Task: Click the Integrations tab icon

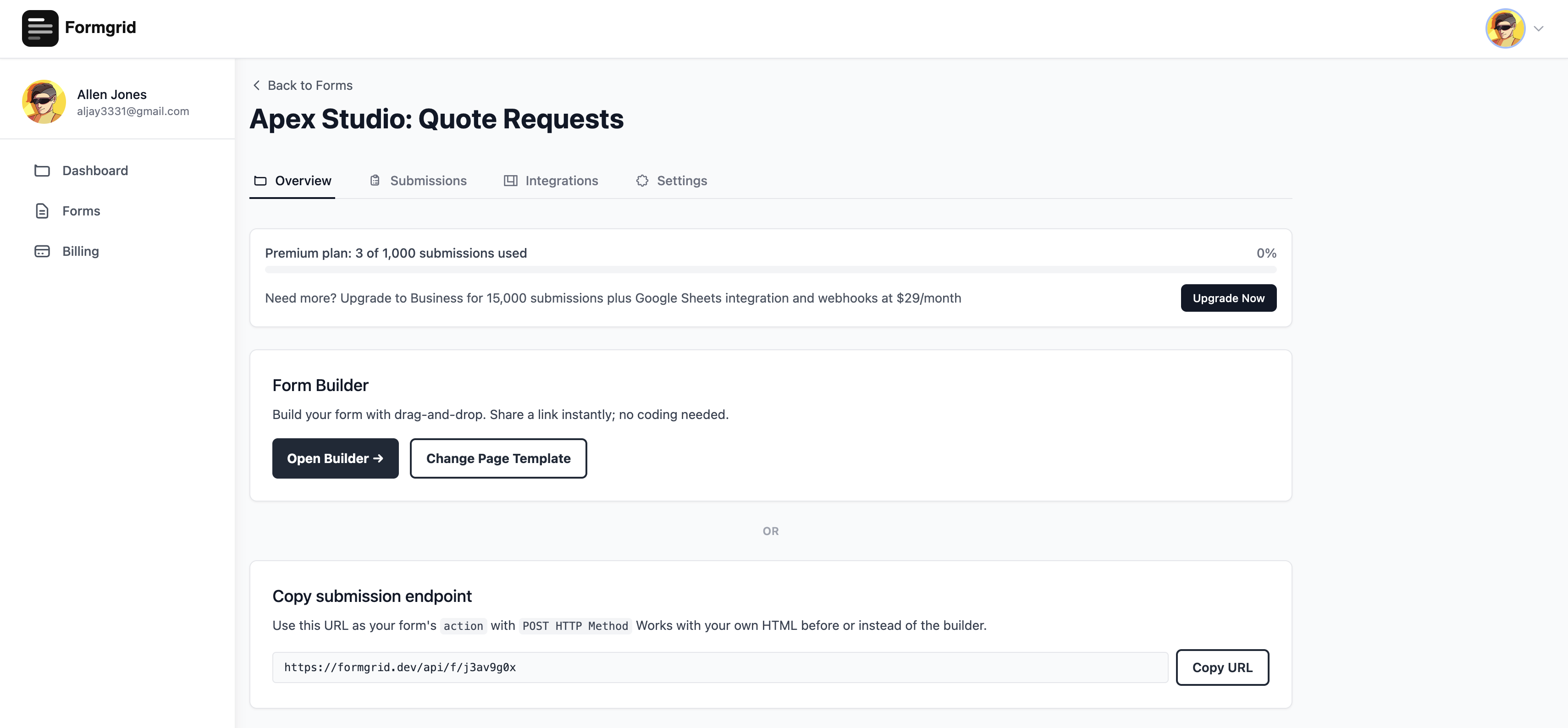Action: (510, 181)
